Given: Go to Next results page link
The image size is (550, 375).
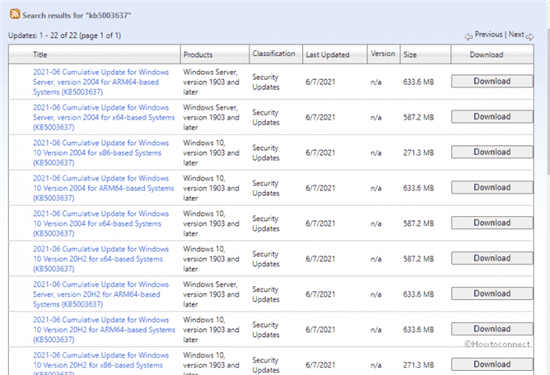Looking at the screenshot, I should (516, 34).
